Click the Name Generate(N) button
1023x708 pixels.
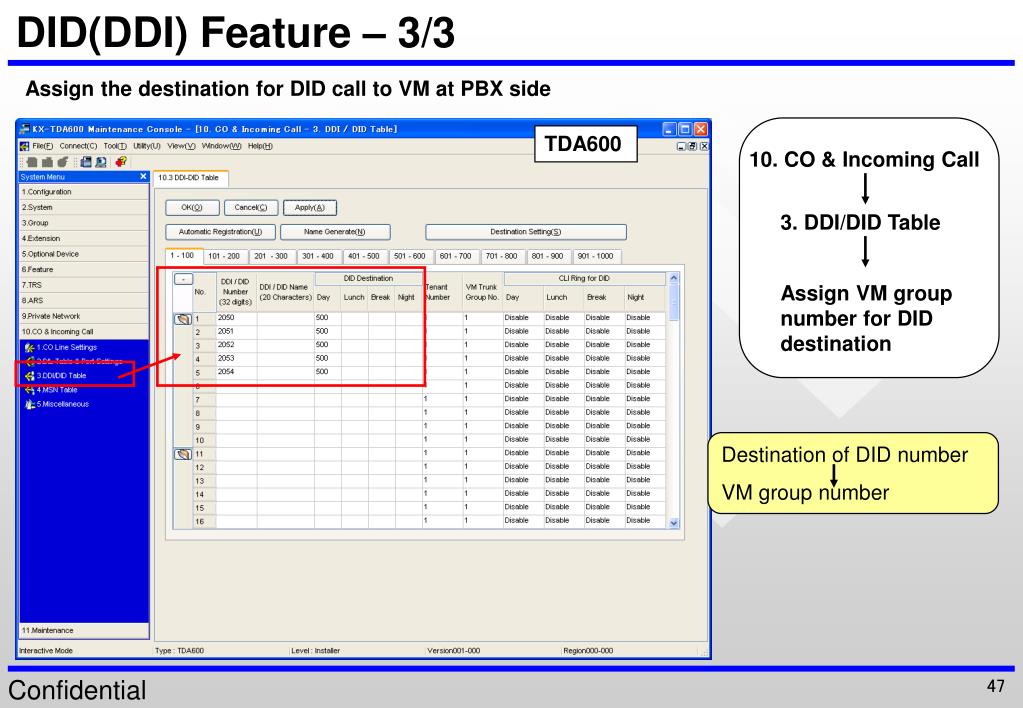335,232
